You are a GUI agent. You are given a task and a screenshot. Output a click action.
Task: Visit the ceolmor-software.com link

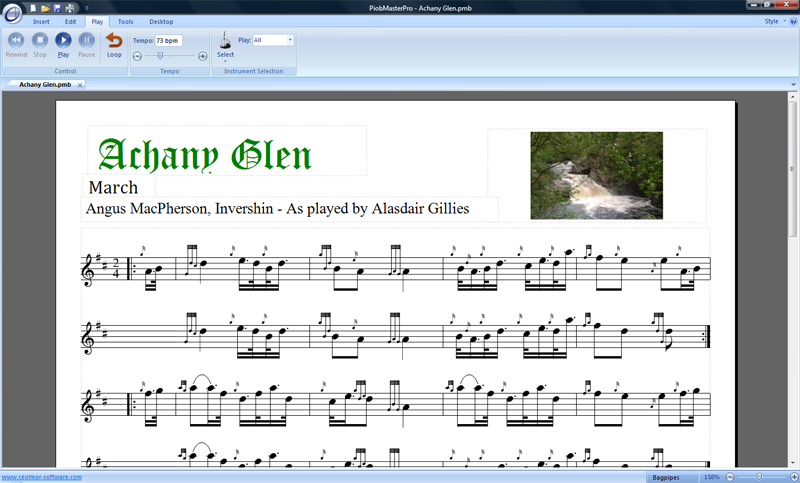[41, 477]
